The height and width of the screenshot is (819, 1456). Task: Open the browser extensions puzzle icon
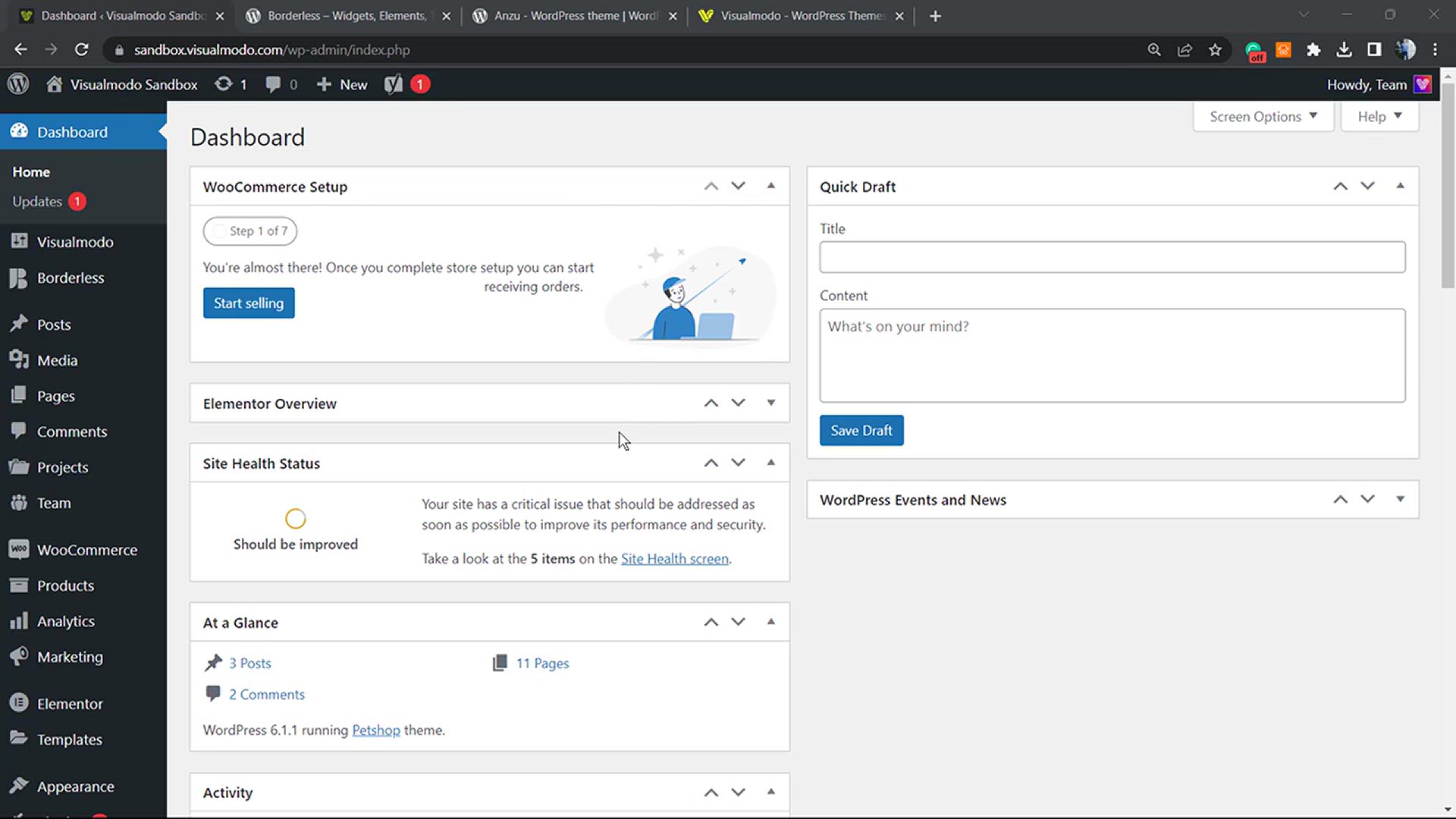(x=1313, y=49)
